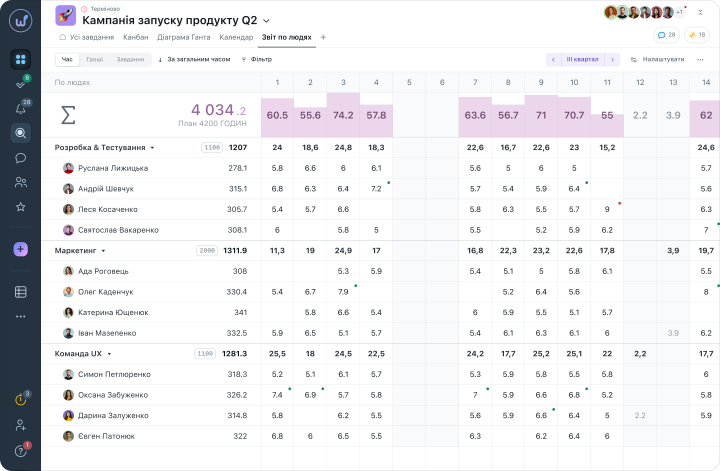Switch to the Діаграма Ганта tab
The image size is (720, 471).
pos(184,37)
